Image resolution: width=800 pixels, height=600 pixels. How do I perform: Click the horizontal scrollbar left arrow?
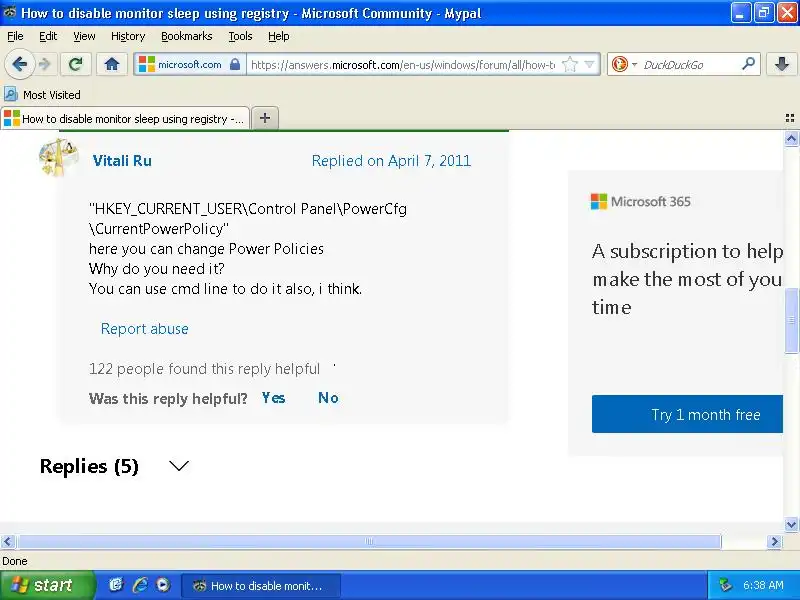[8, 541]
